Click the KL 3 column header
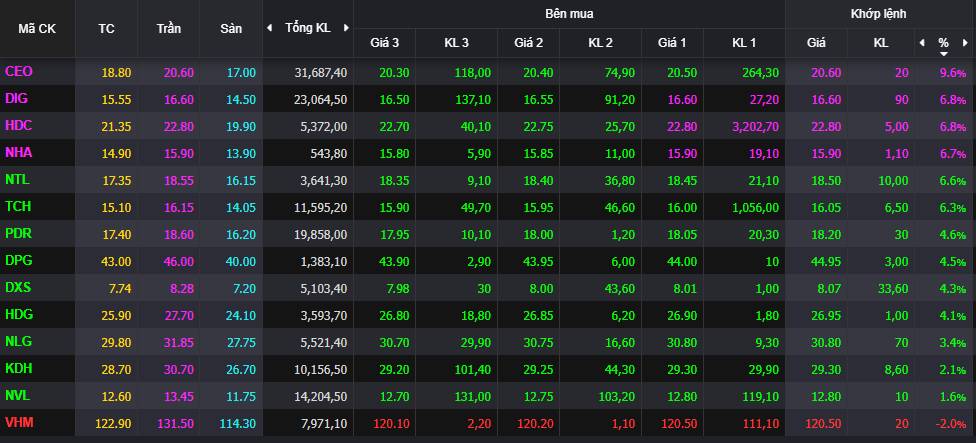976x443 pixels. point(456,43)
